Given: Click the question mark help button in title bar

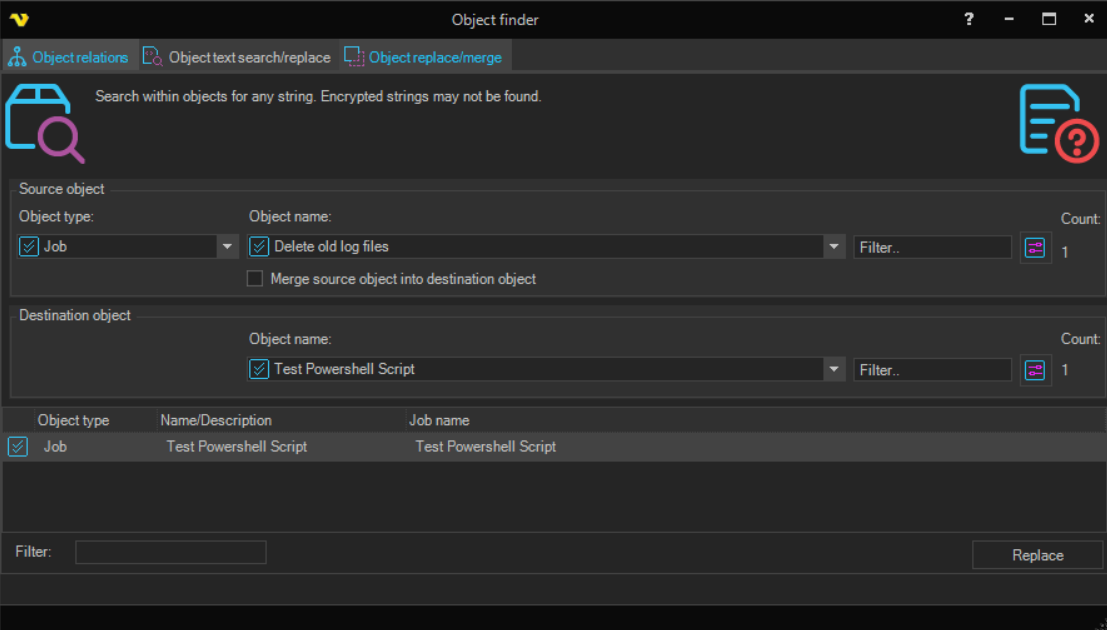Looking at the screenshot, I should pos(968,20).
